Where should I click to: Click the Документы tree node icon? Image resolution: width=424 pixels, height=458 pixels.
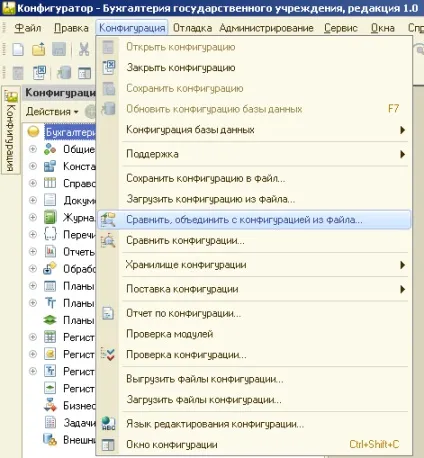point(50,200)
